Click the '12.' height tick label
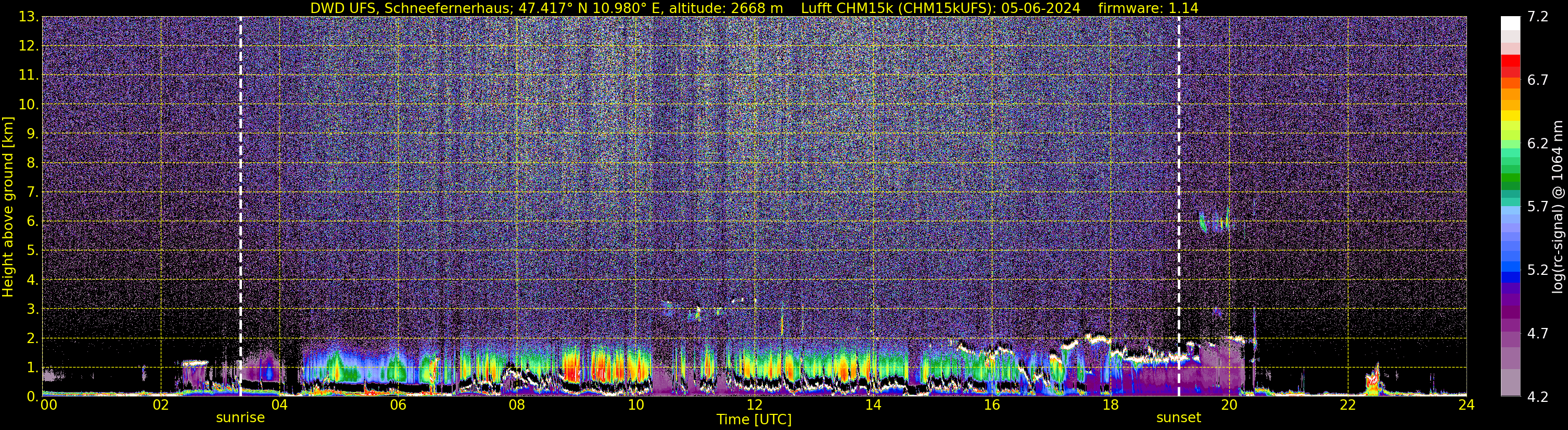 [x=28, y=46]
